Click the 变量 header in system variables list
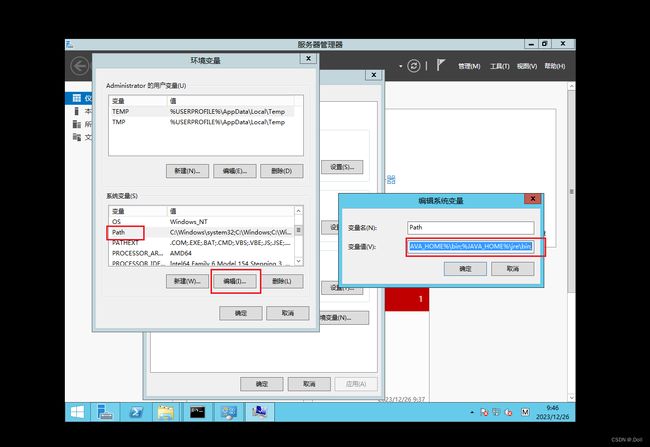The height and width of the screenshot is (447, 650). tap(138, 211)
